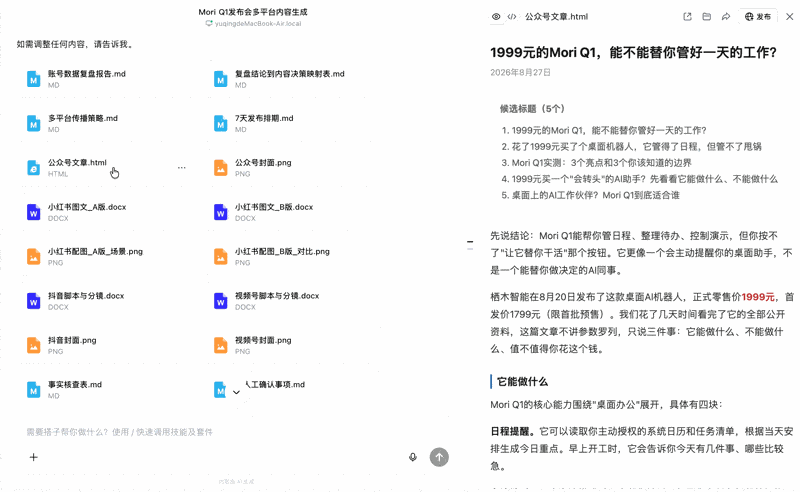Click host name yuqingdeMacBook-Air.local
Viewport: 800px width, 492px height.
pos(258,23)
